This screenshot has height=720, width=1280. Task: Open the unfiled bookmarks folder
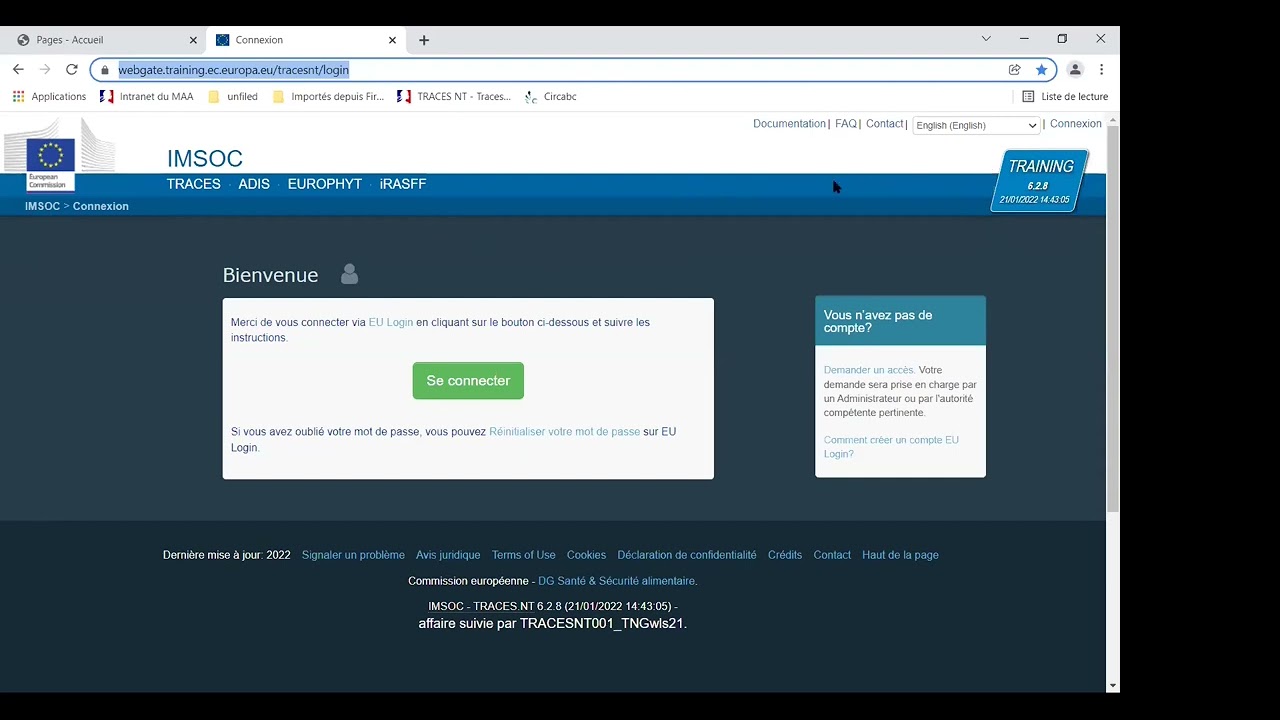[x=233, y=97]
